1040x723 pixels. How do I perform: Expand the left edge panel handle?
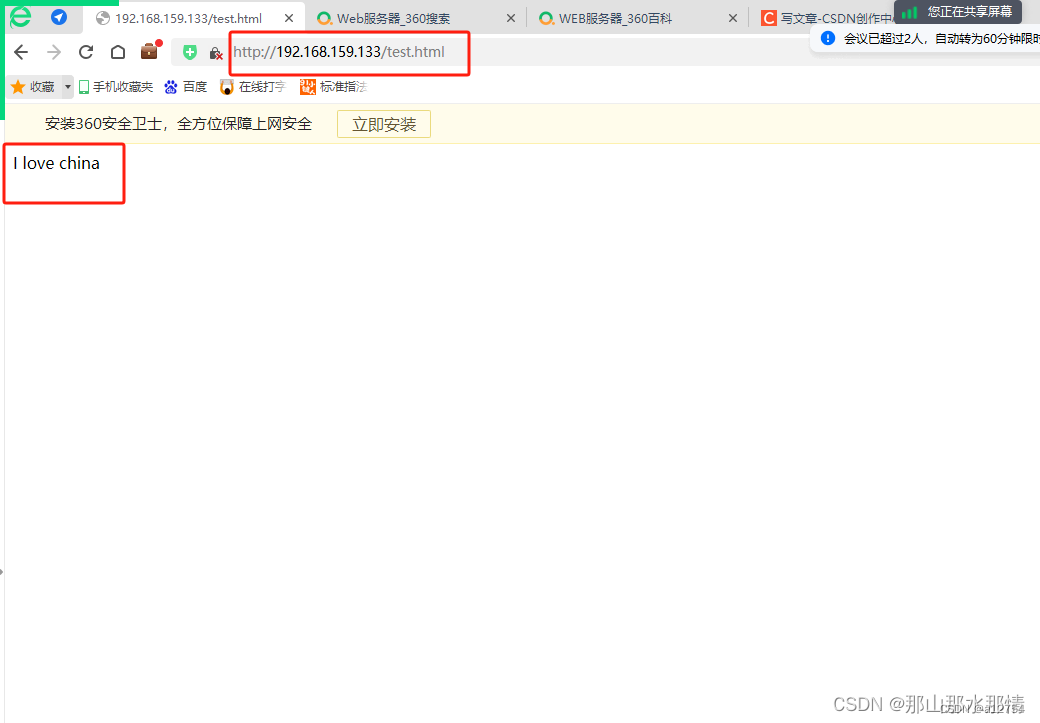click(4, 571)
